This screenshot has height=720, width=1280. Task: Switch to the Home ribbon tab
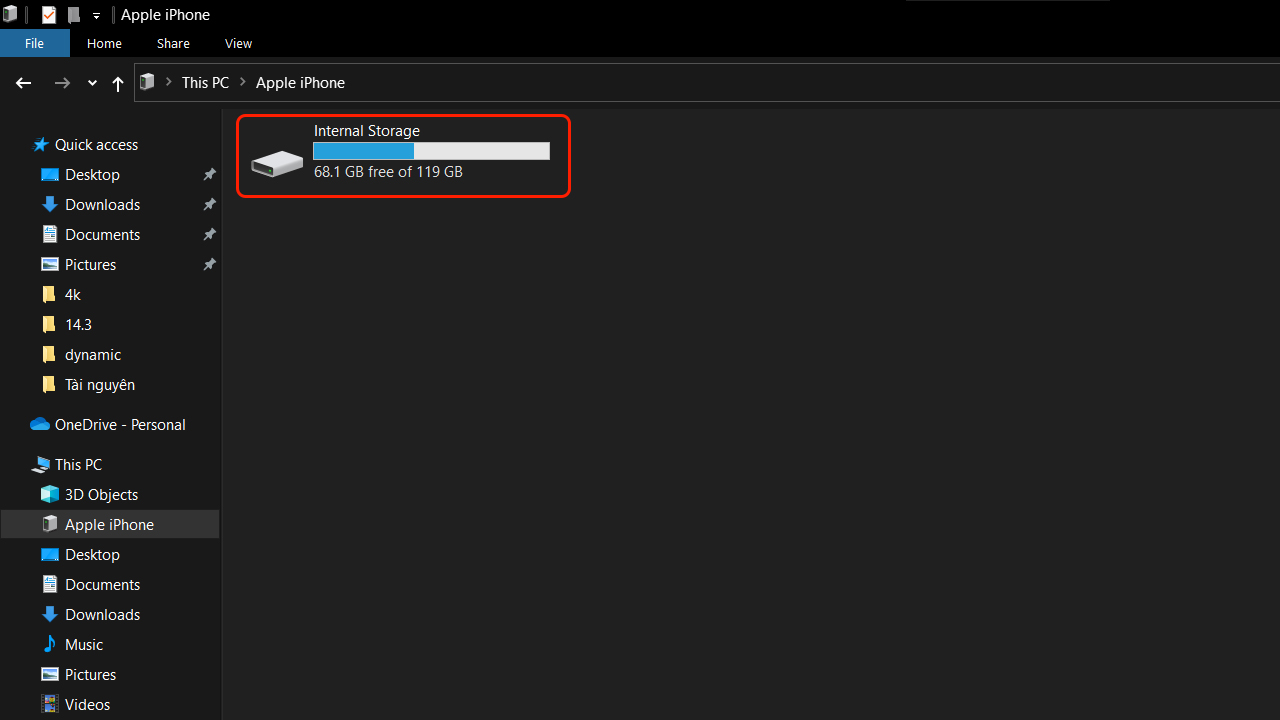[104, 43]
